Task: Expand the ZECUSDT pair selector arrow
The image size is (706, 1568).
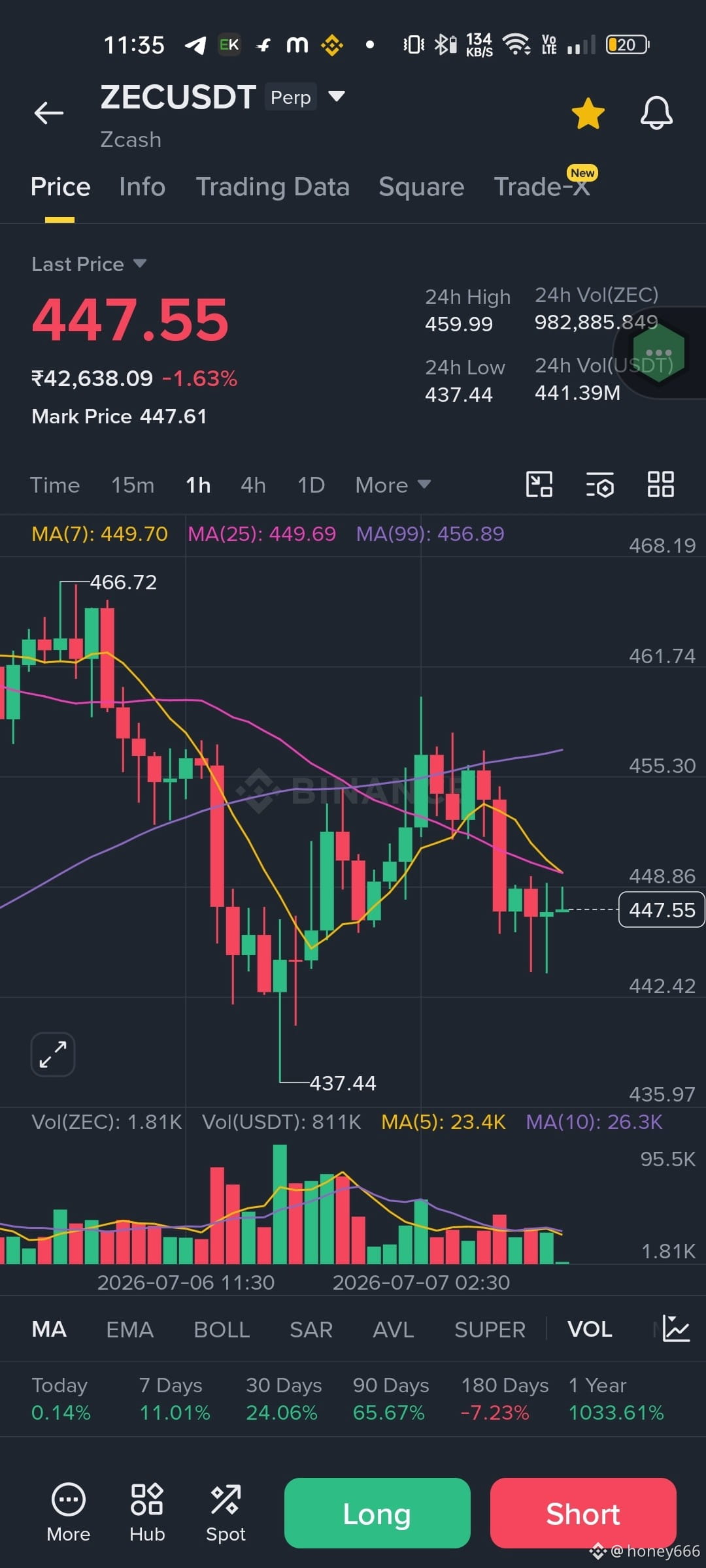Action: [336, 97]
